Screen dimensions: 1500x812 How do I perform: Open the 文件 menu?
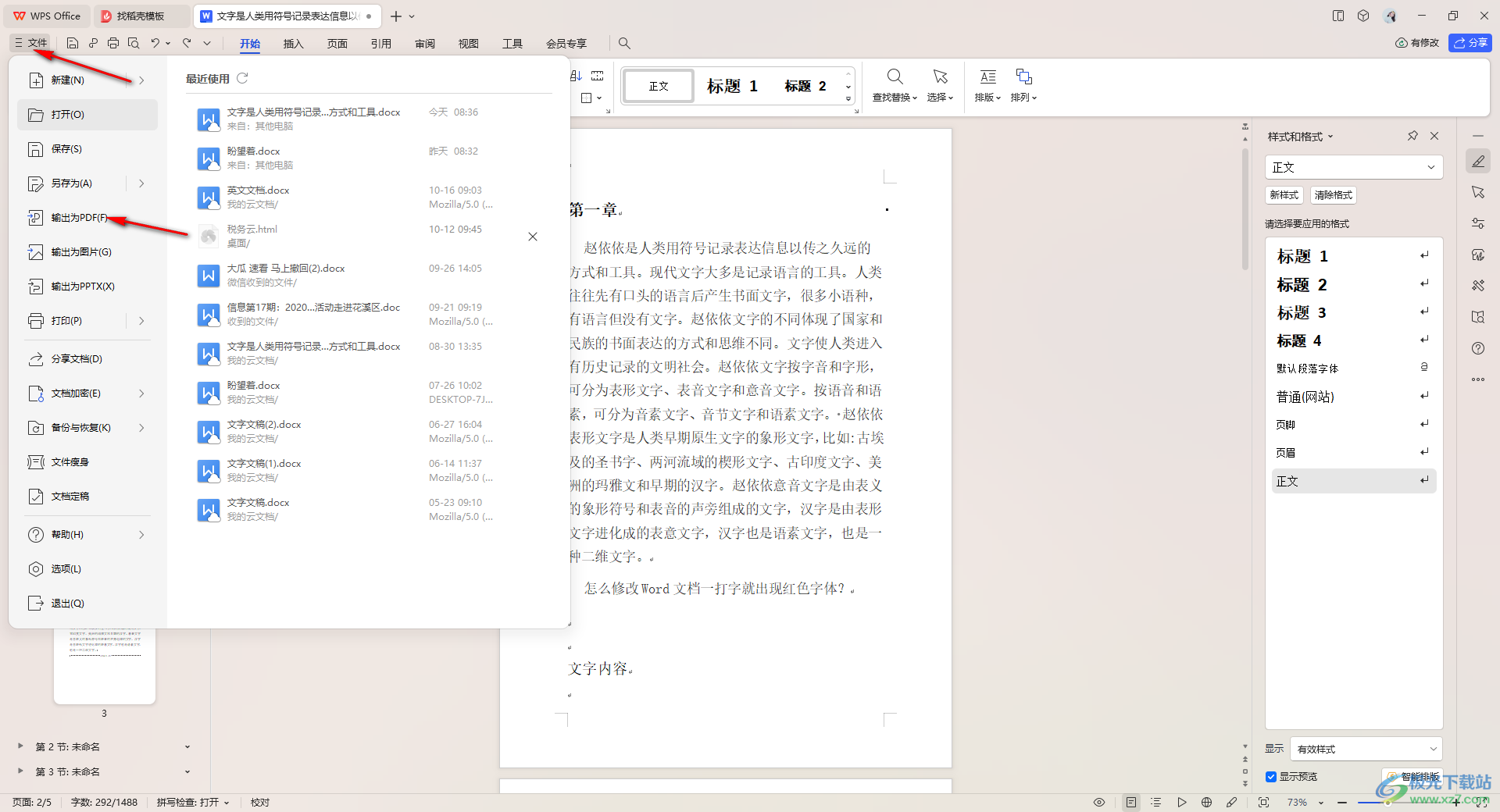[x=30, y=43]
